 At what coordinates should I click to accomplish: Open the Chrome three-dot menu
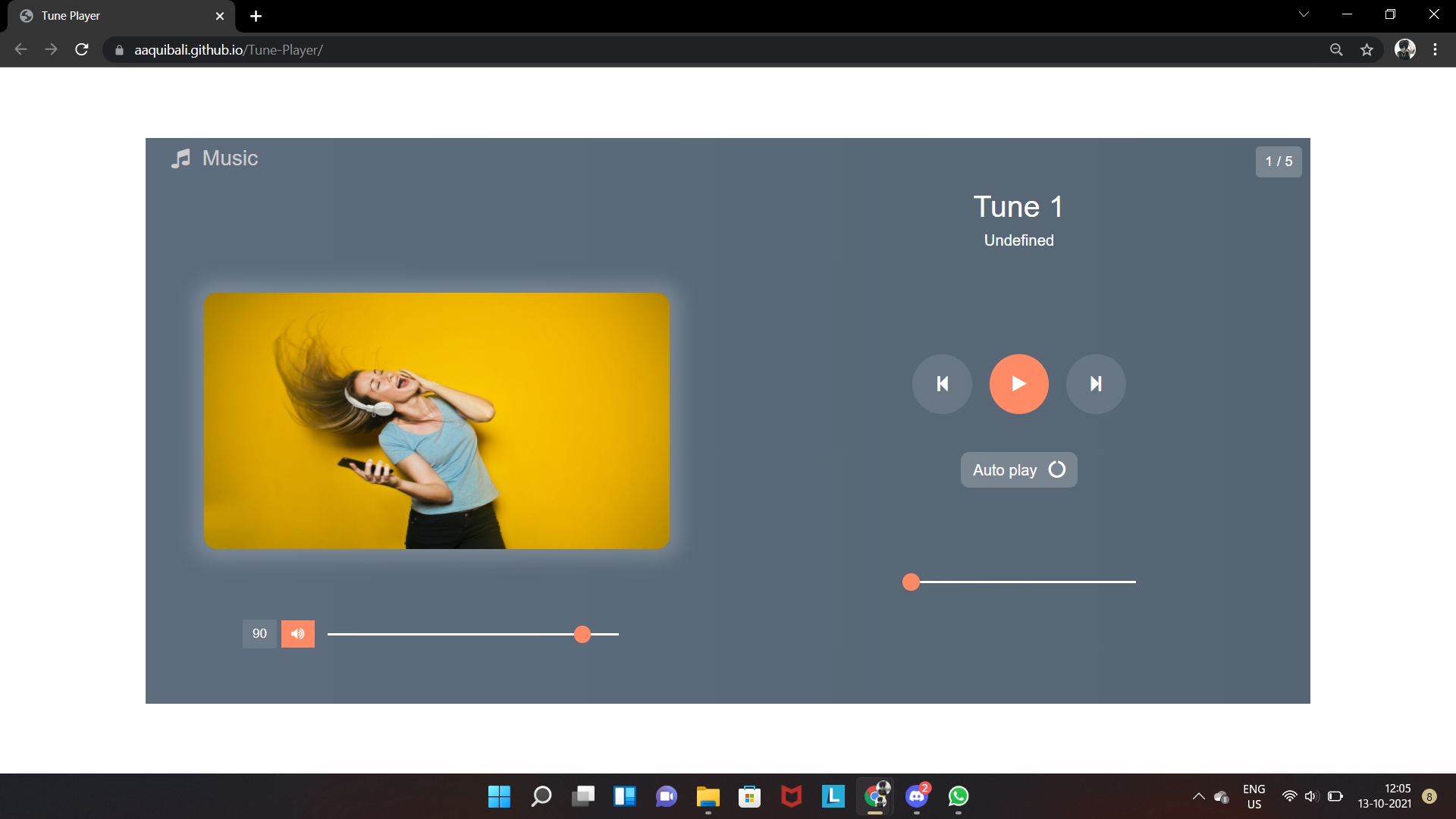[1435, 50]
